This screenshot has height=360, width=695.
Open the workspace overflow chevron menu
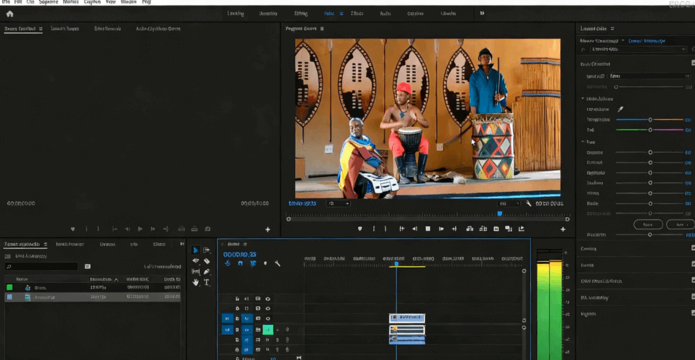482,13
